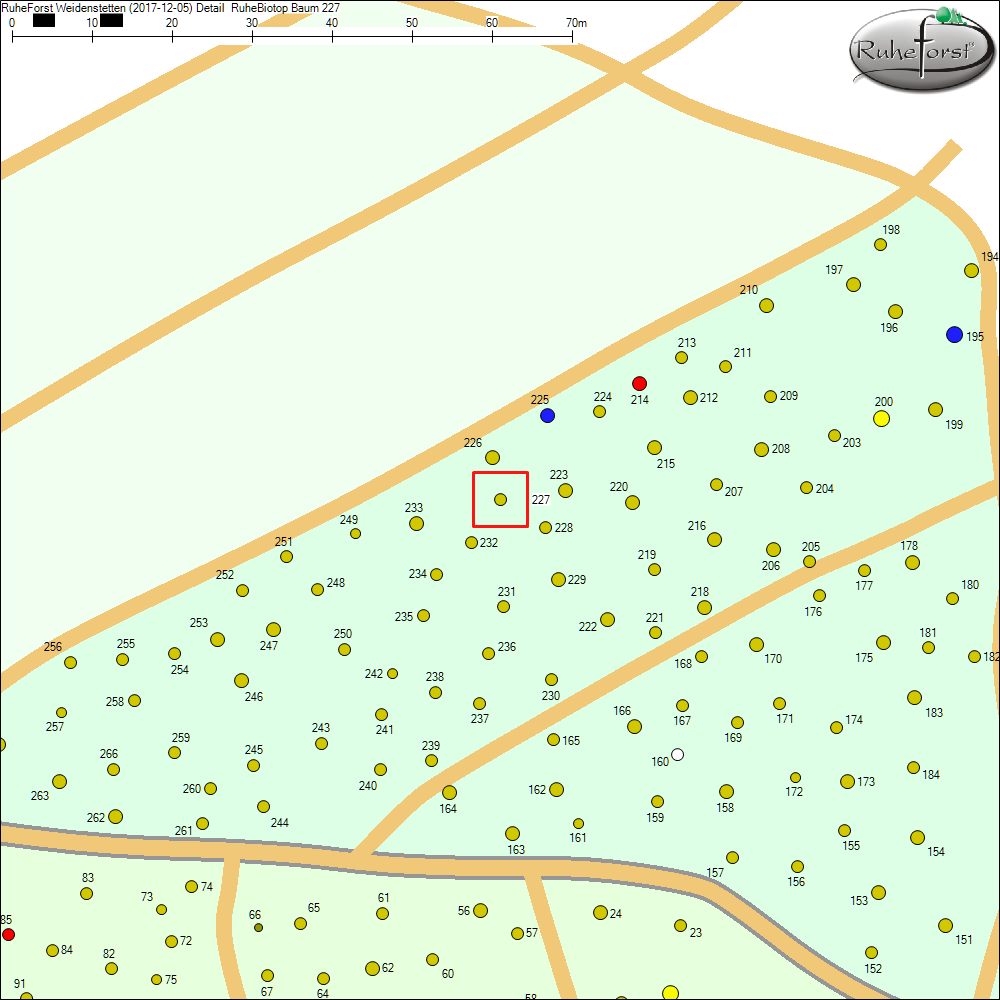Click tree marker 164
The width and height of the screenshot is (1000, 1000).
coord(449,792)
